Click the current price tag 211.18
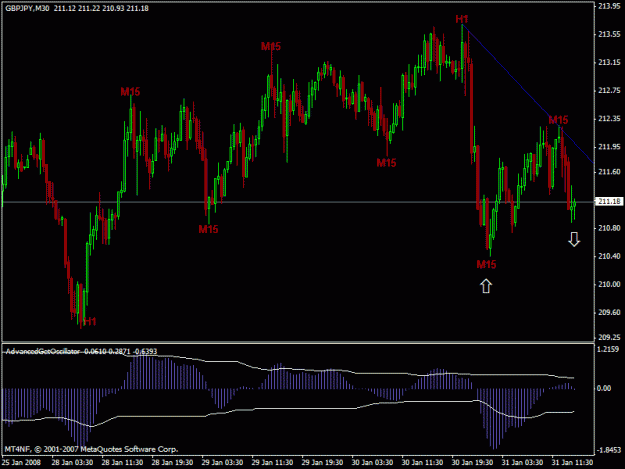Screen dimensions: 625x469 click(609, 201)
